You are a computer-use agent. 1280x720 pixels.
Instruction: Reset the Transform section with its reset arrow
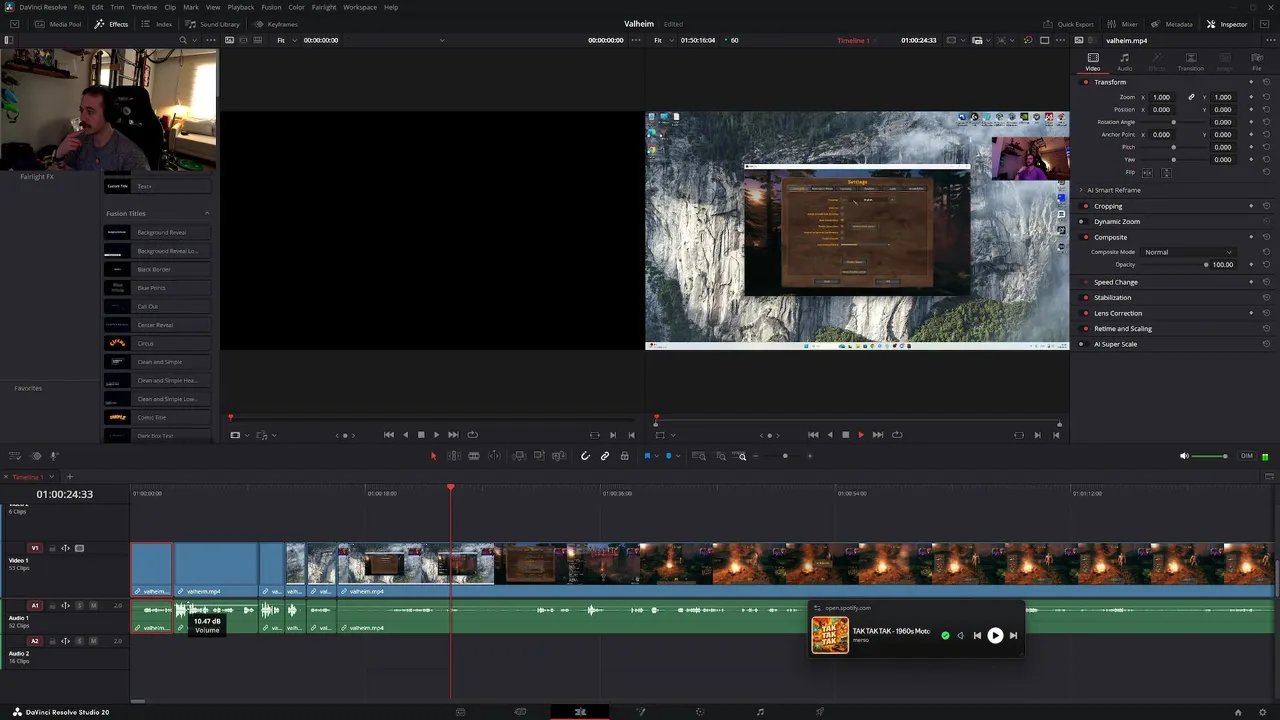[1266, 82]
